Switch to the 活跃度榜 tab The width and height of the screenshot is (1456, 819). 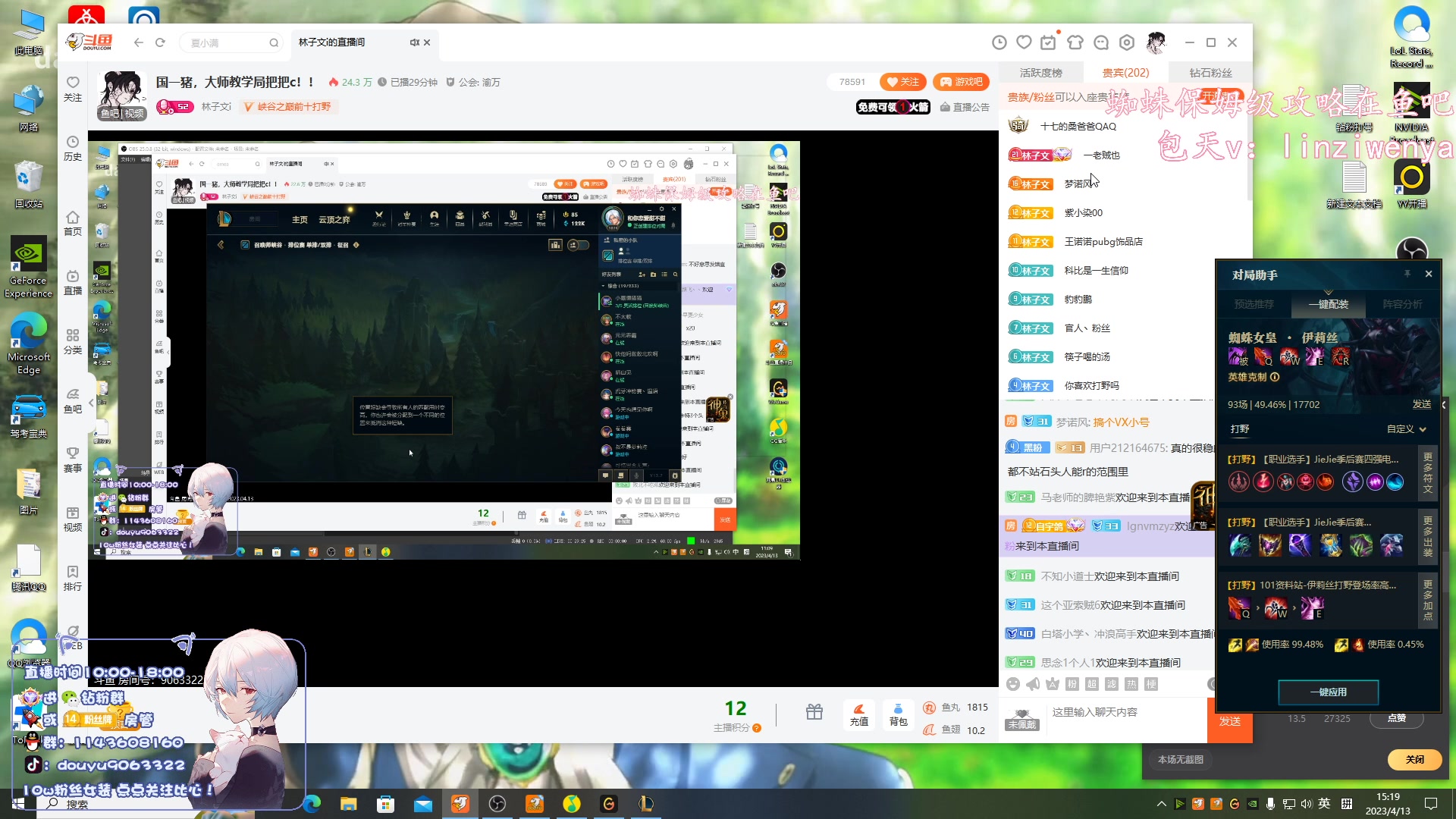1040,73
